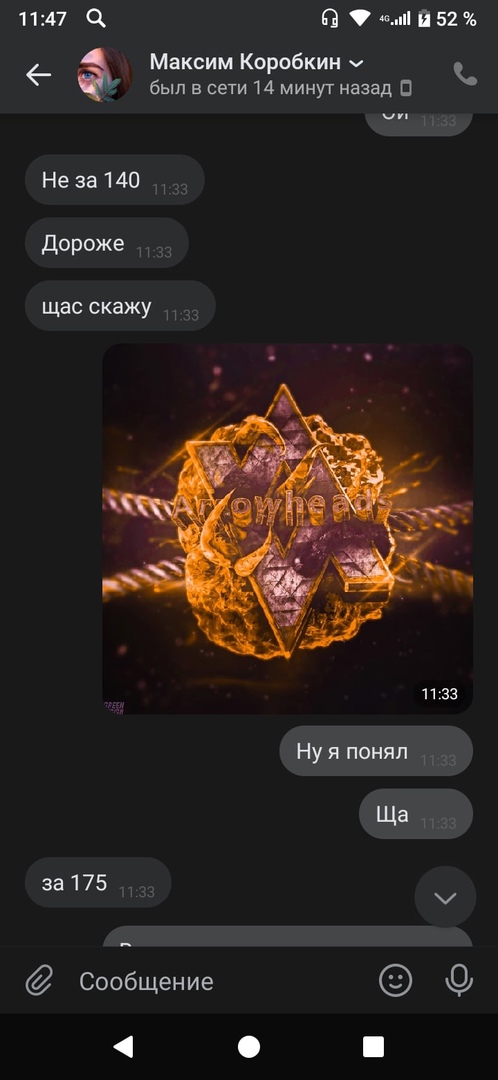Select the 'Дороже' message bubble

107,242
